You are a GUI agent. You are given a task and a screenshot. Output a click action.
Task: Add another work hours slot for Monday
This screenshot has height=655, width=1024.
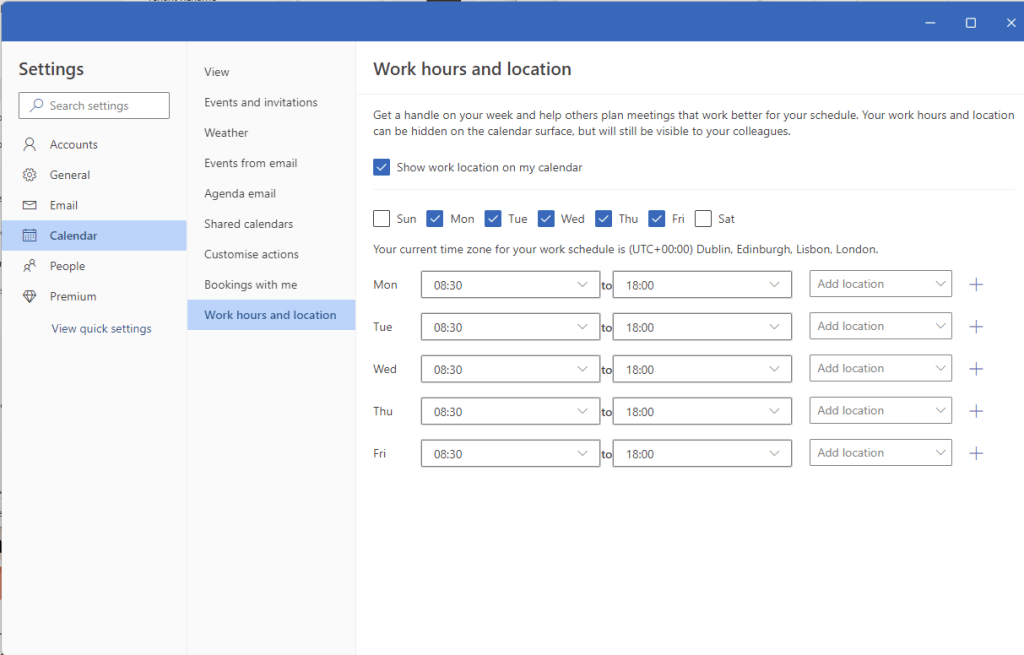click(976, 284)
